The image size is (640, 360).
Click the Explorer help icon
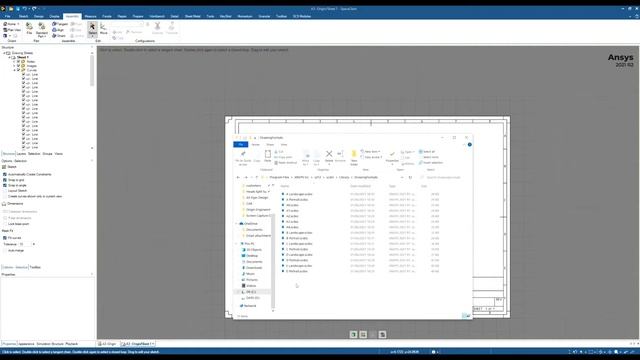(470, 144)
